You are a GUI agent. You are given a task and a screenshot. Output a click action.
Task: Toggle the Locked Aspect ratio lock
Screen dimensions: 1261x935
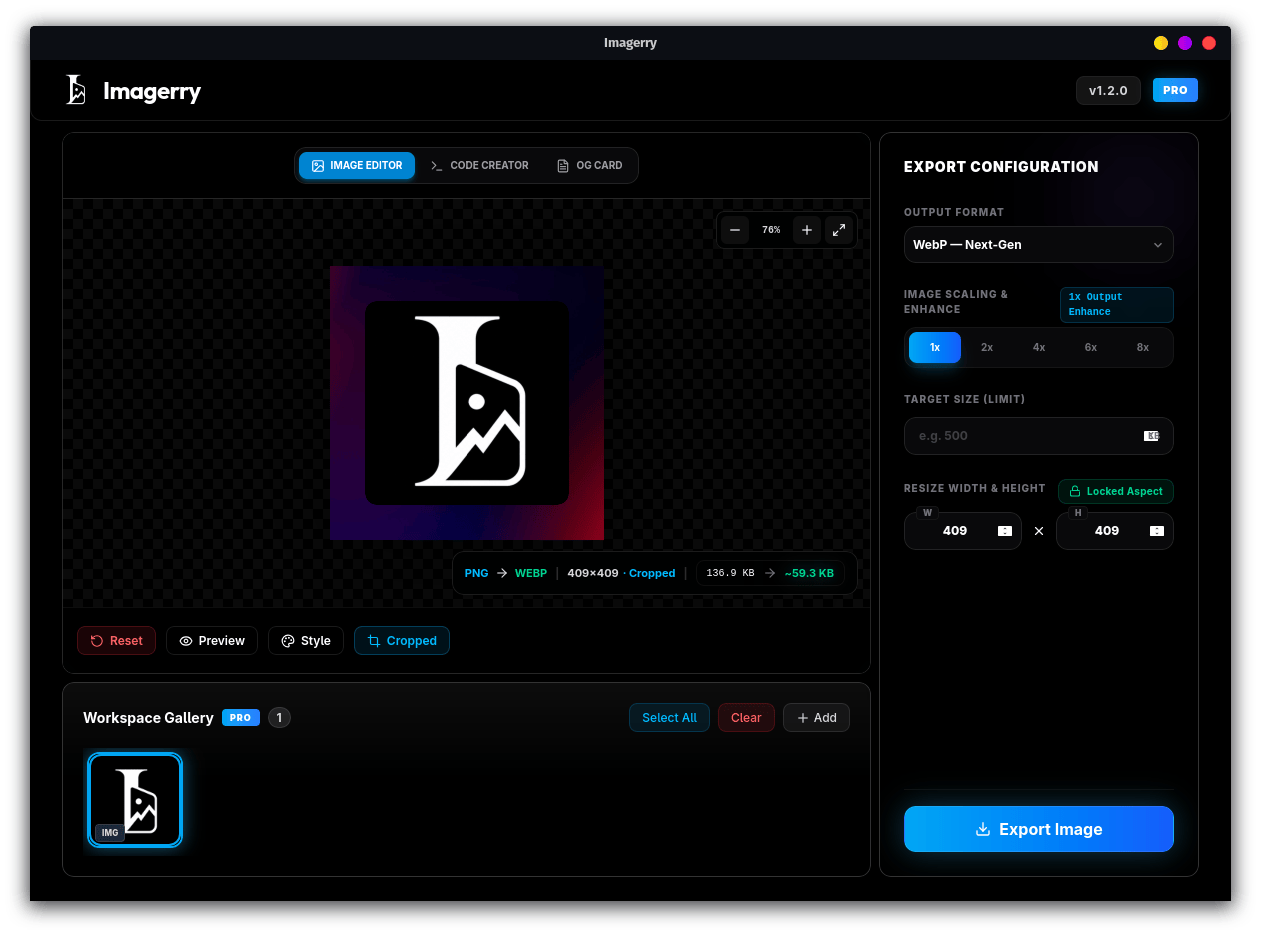pos(1116,491)
